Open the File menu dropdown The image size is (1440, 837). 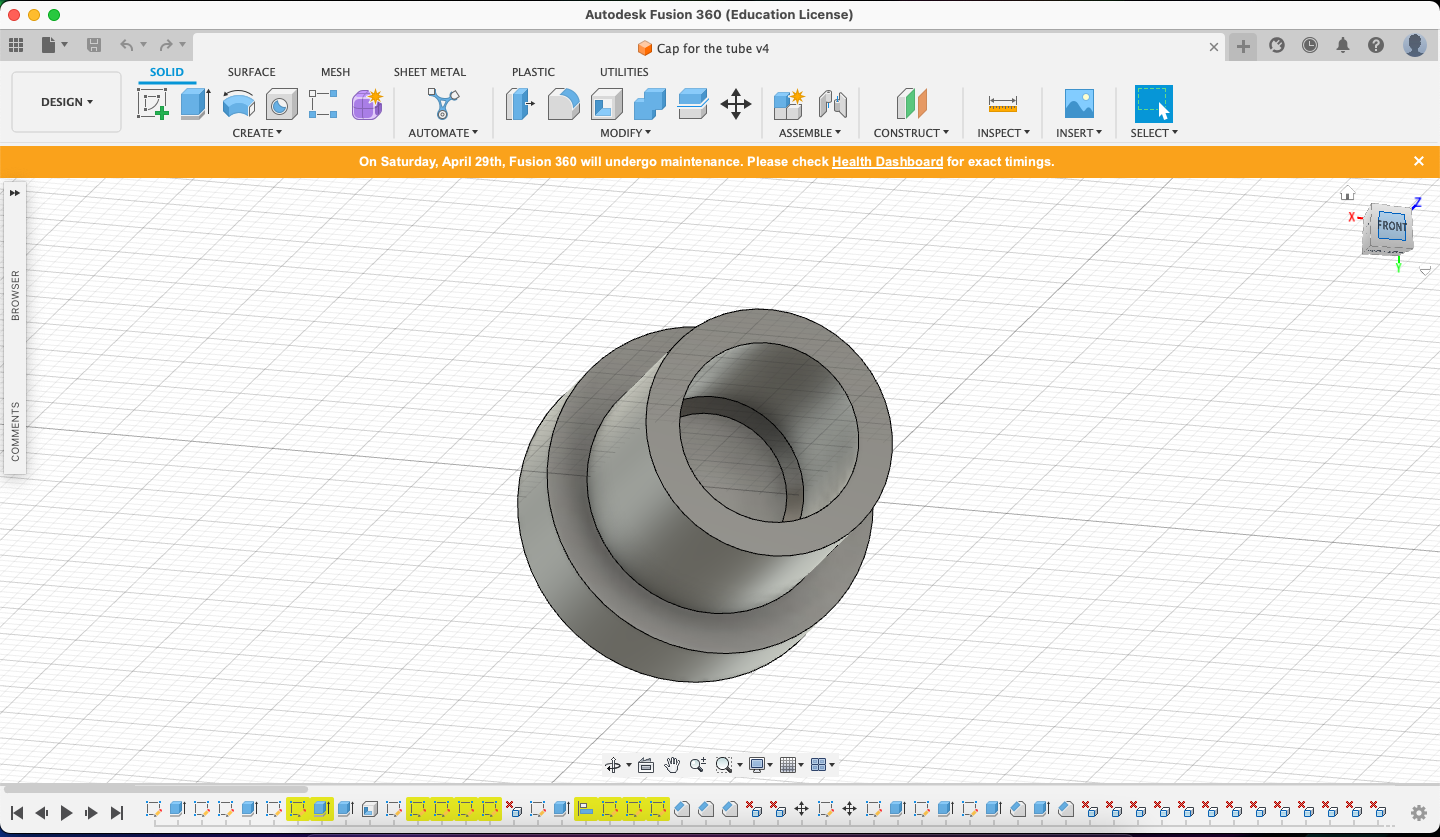click(x=54, y=45)
